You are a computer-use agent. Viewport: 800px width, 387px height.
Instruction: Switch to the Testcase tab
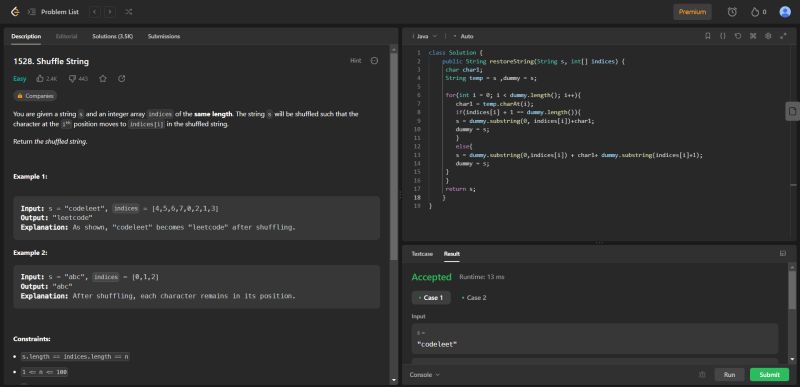[422, 253]
